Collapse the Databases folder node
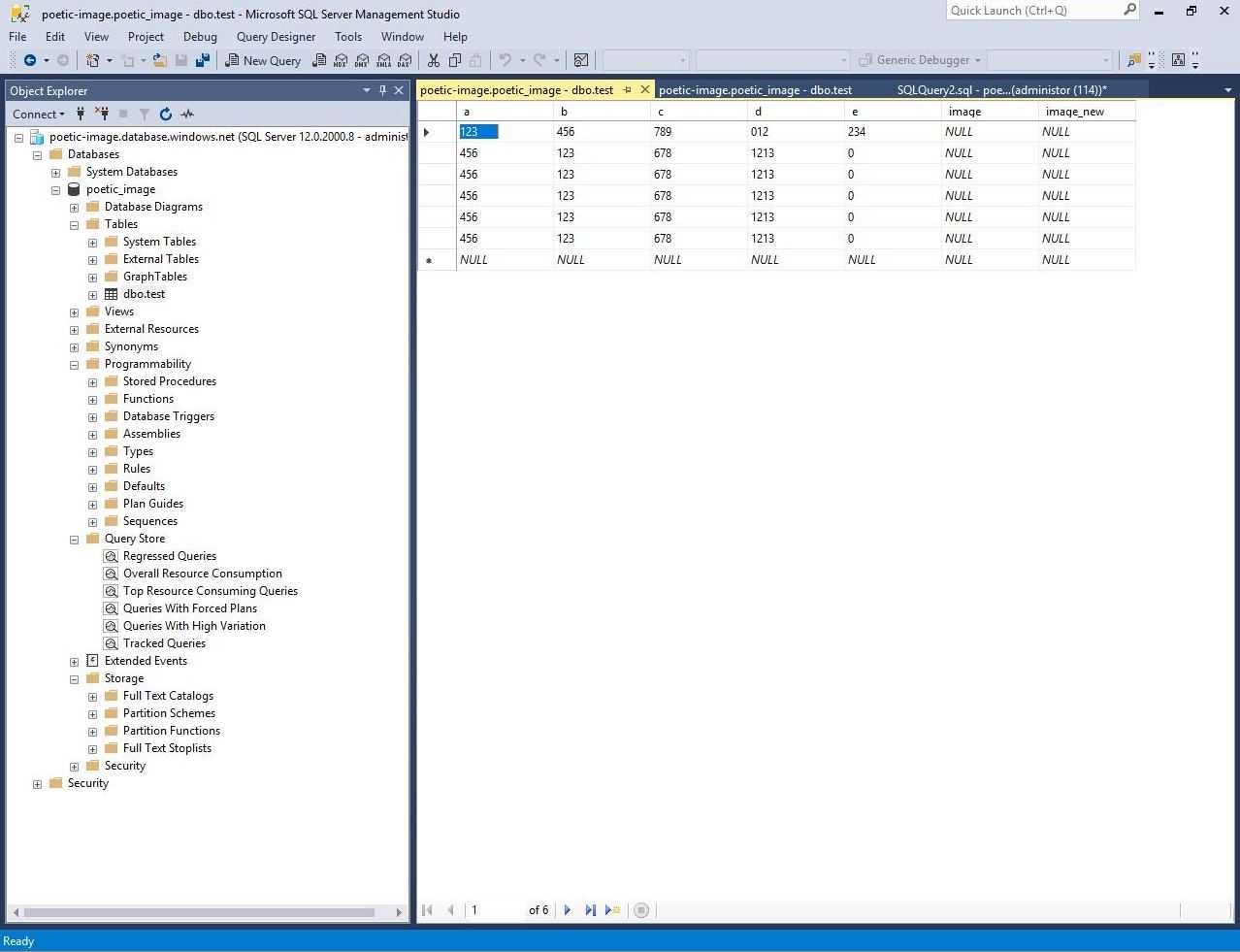Viewport: 1240px width, 952px height. click(37, 154)
